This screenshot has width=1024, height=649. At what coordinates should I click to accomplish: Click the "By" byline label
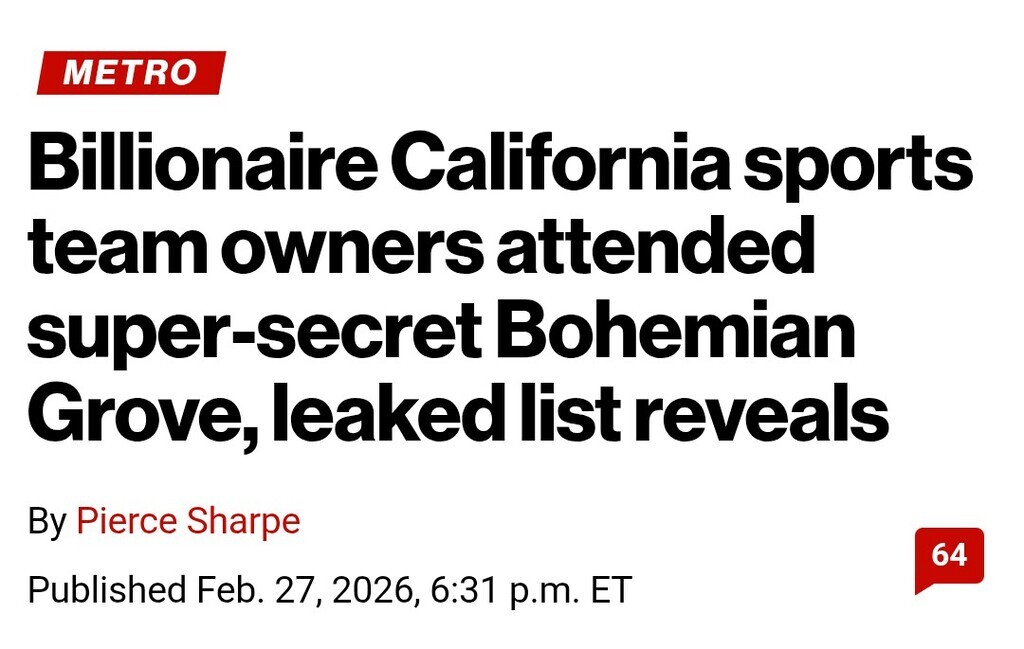click(x=46, y=521)
